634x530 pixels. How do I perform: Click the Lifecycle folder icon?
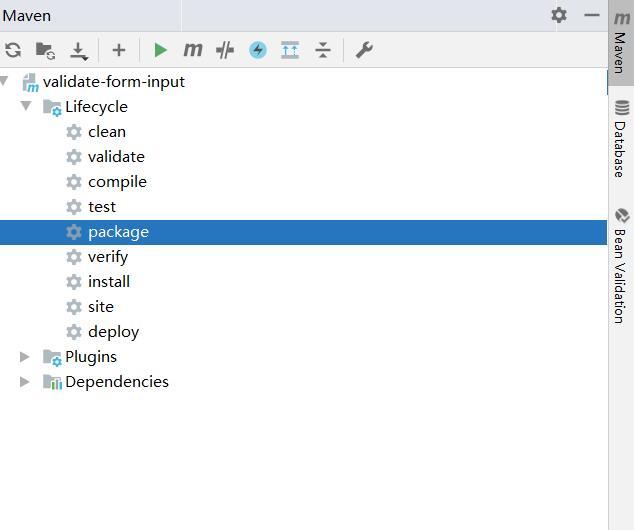coord(53,108)
